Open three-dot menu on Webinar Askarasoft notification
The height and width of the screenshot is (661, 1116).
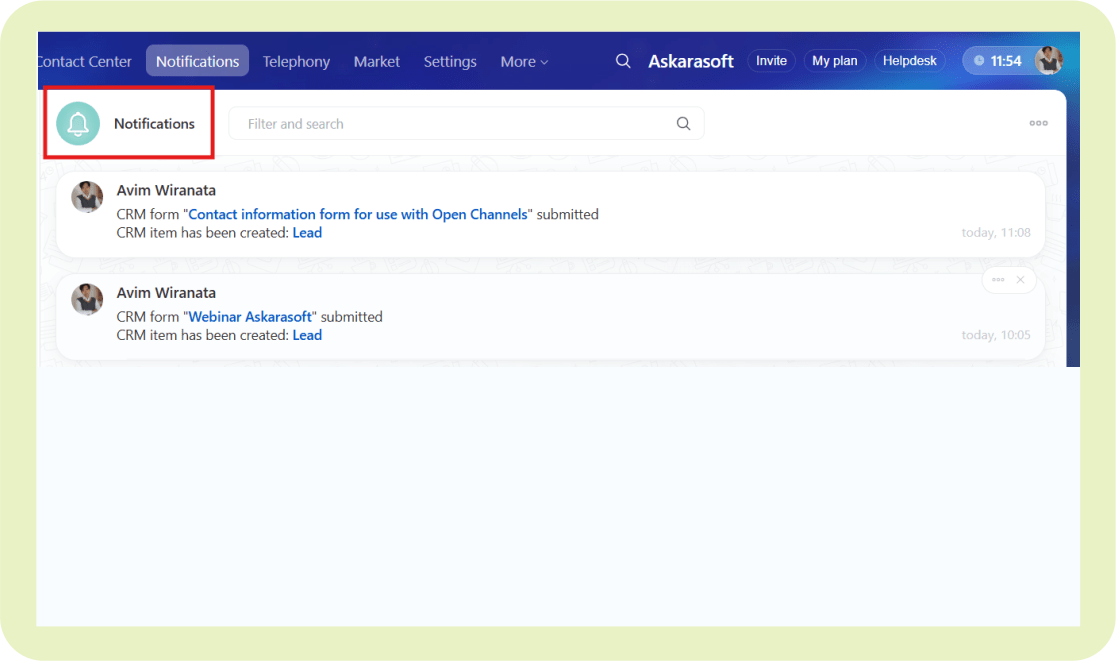998,280
